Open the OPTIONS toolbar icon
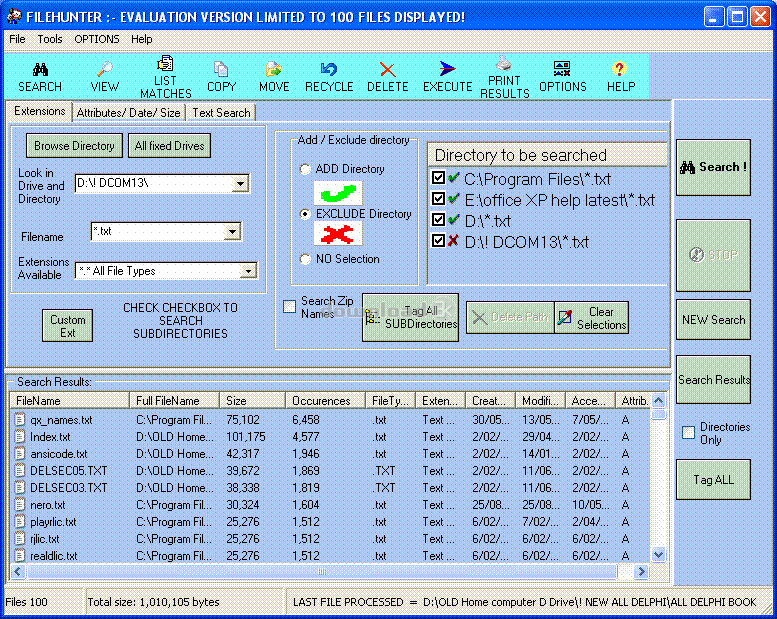This screenshot has height=619, width=777. 562,68
